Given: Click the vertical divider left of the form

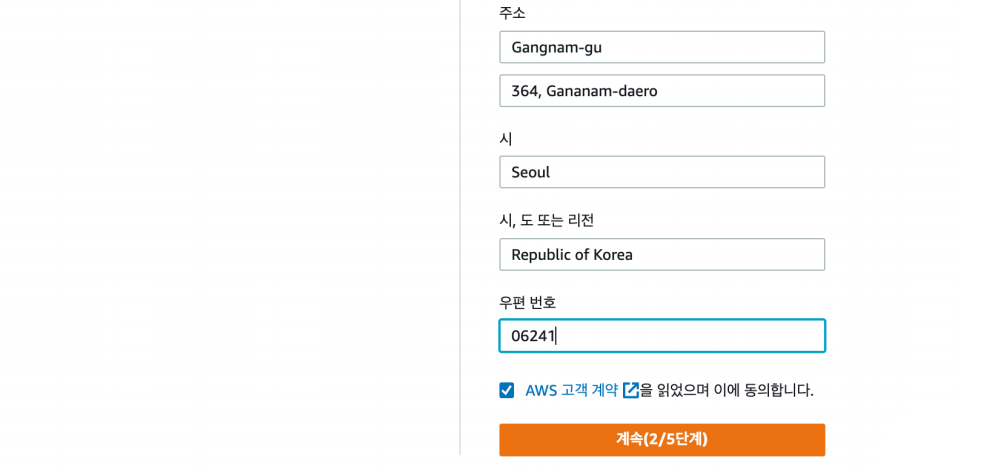Looking at the screenshot, I should click(x=460, y=227).
